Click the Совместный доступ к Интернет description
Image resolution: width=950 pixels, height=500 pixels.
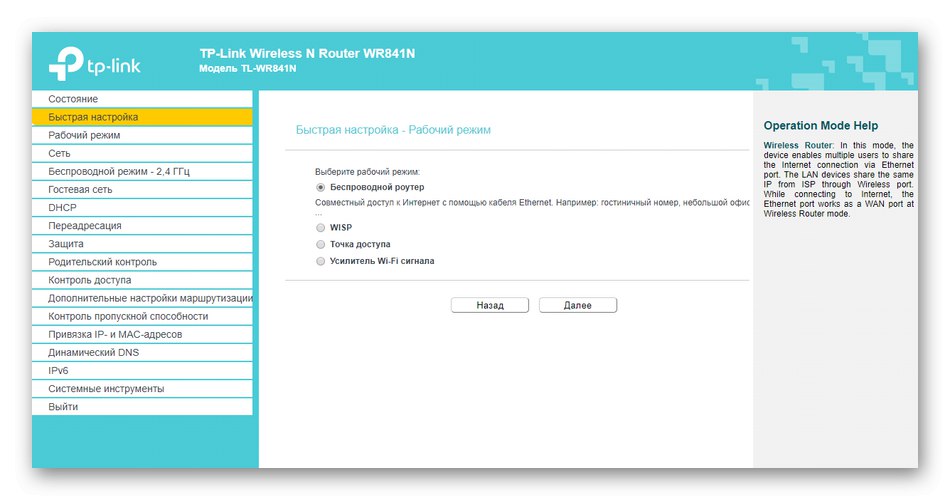[532, 202]
